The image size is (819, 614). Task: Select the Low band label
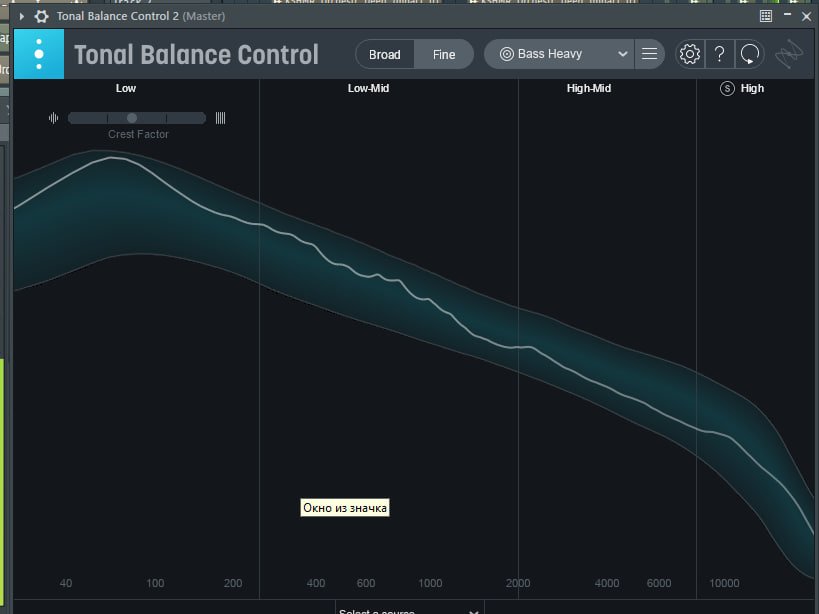(x=126, y=88)
